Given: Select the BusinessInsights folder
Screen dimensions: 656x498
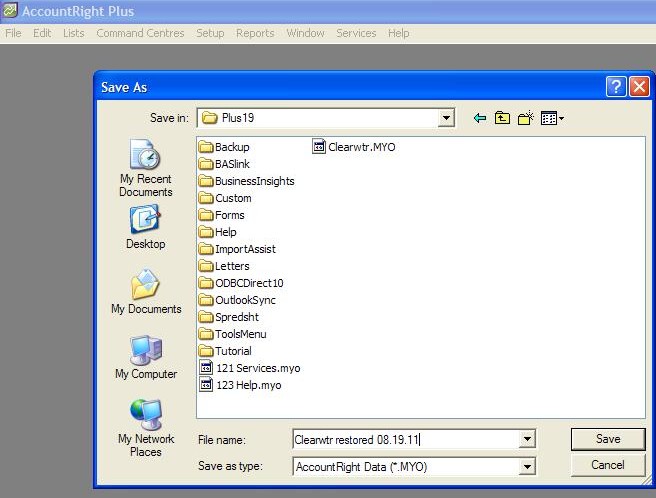Looking at the screenshot, I should click(x=246, y=181).
